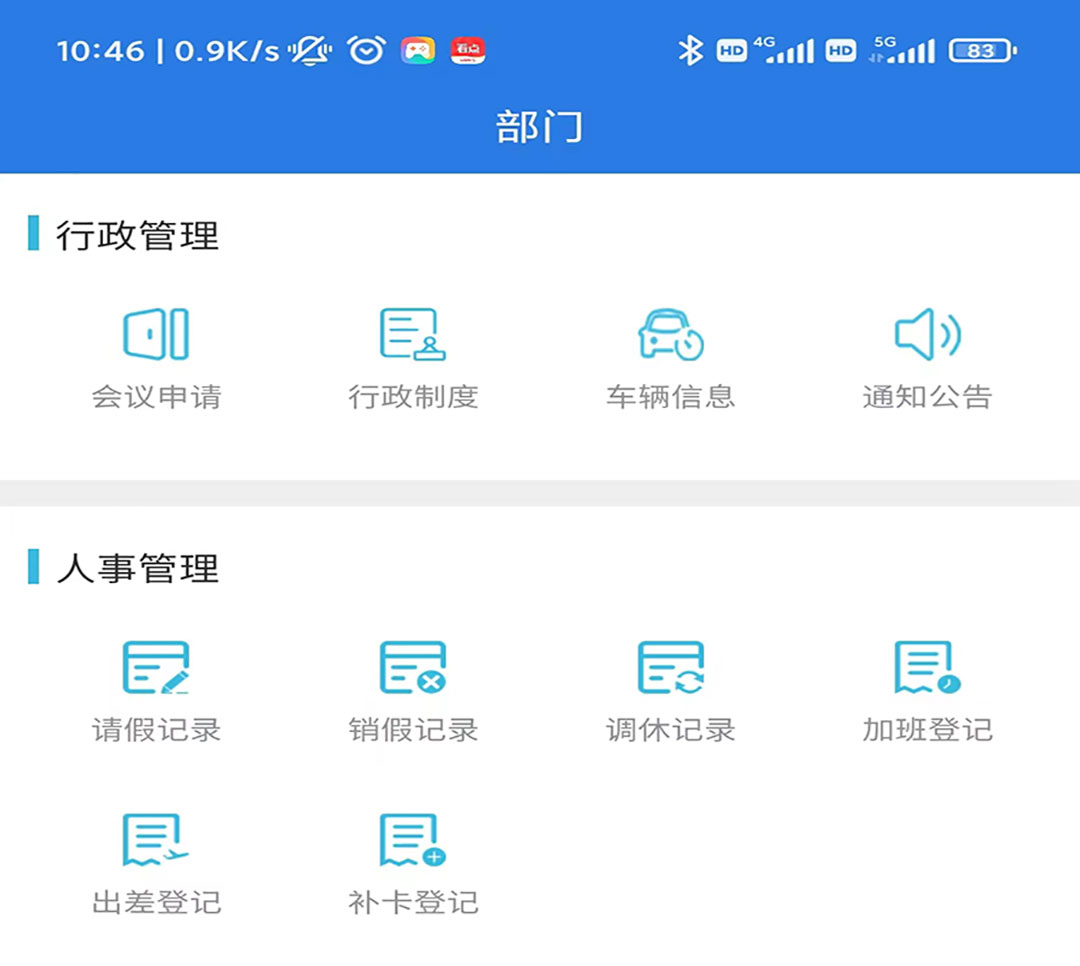Tap the Bluetooth status bar icon
Image resolution: width=1080 pixels, height=966 pixels.
(690, 50)
